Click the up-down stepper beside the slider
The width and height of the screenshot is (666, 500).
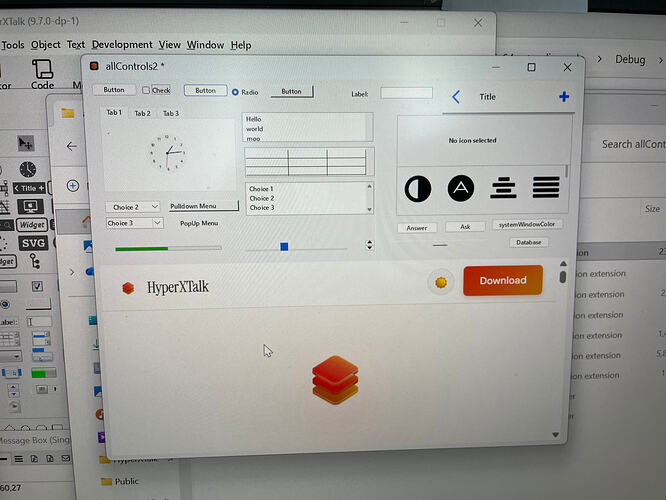click(x=370, y=245)
